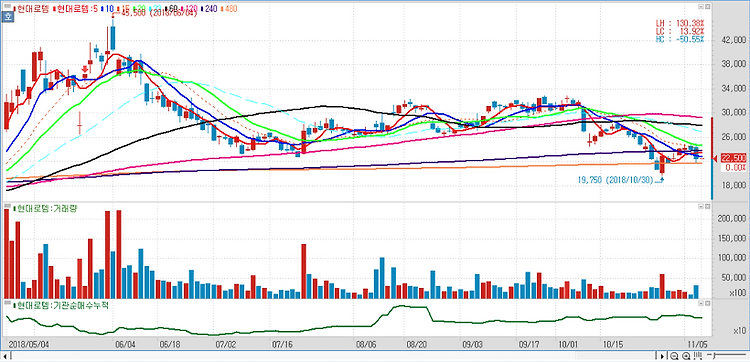Close the price chart pane
750x362 pixels.
(707, 7)
